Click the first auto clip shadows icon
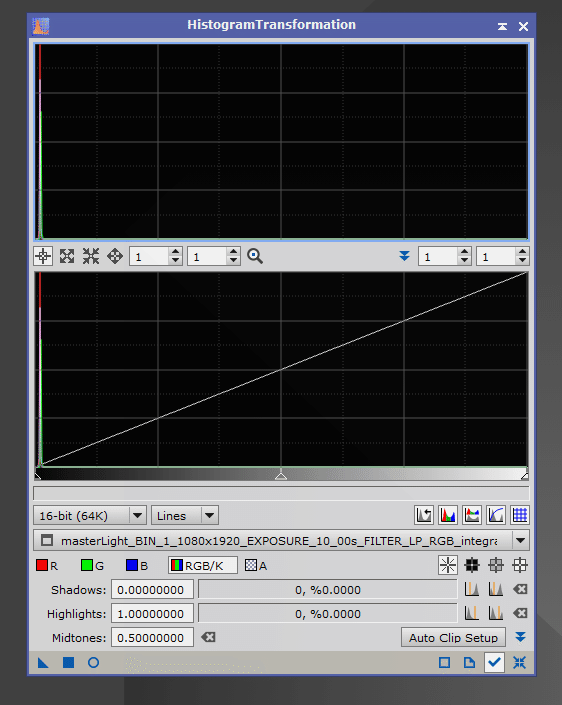This screenshot has height=705, width=562. click(x=472, y=589)
